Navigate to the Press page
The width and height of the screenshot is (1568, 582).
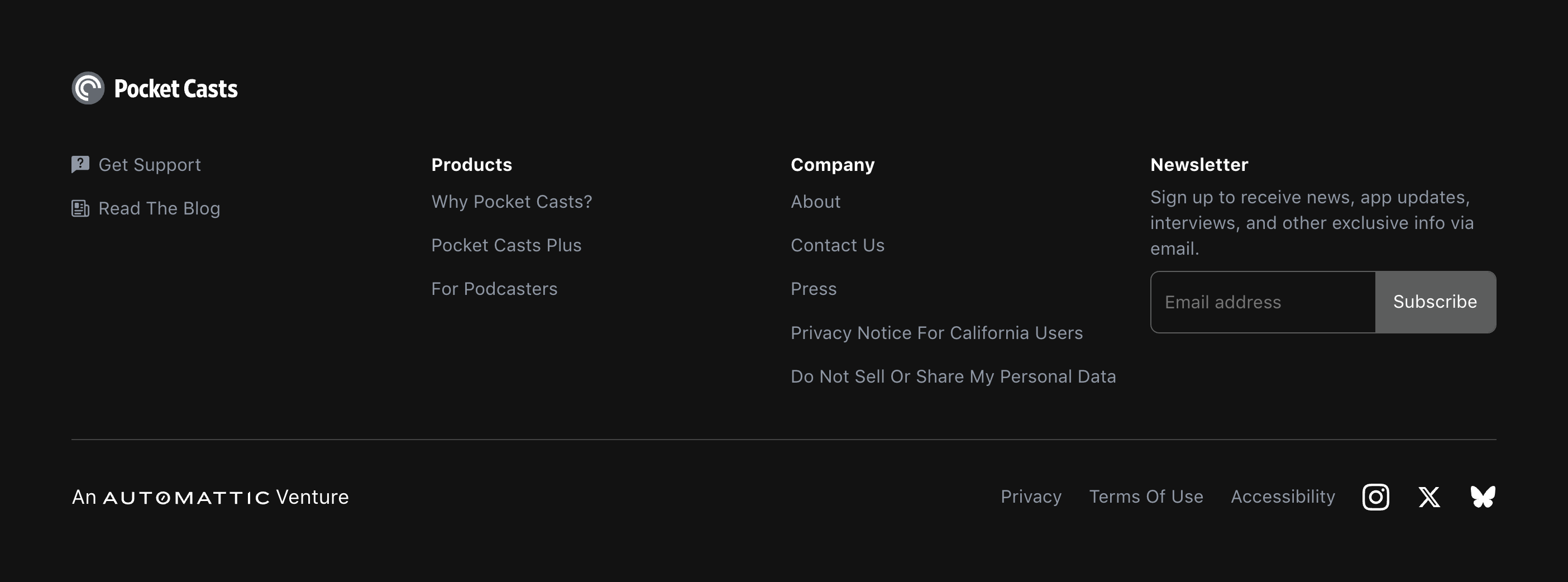(813, 289)
